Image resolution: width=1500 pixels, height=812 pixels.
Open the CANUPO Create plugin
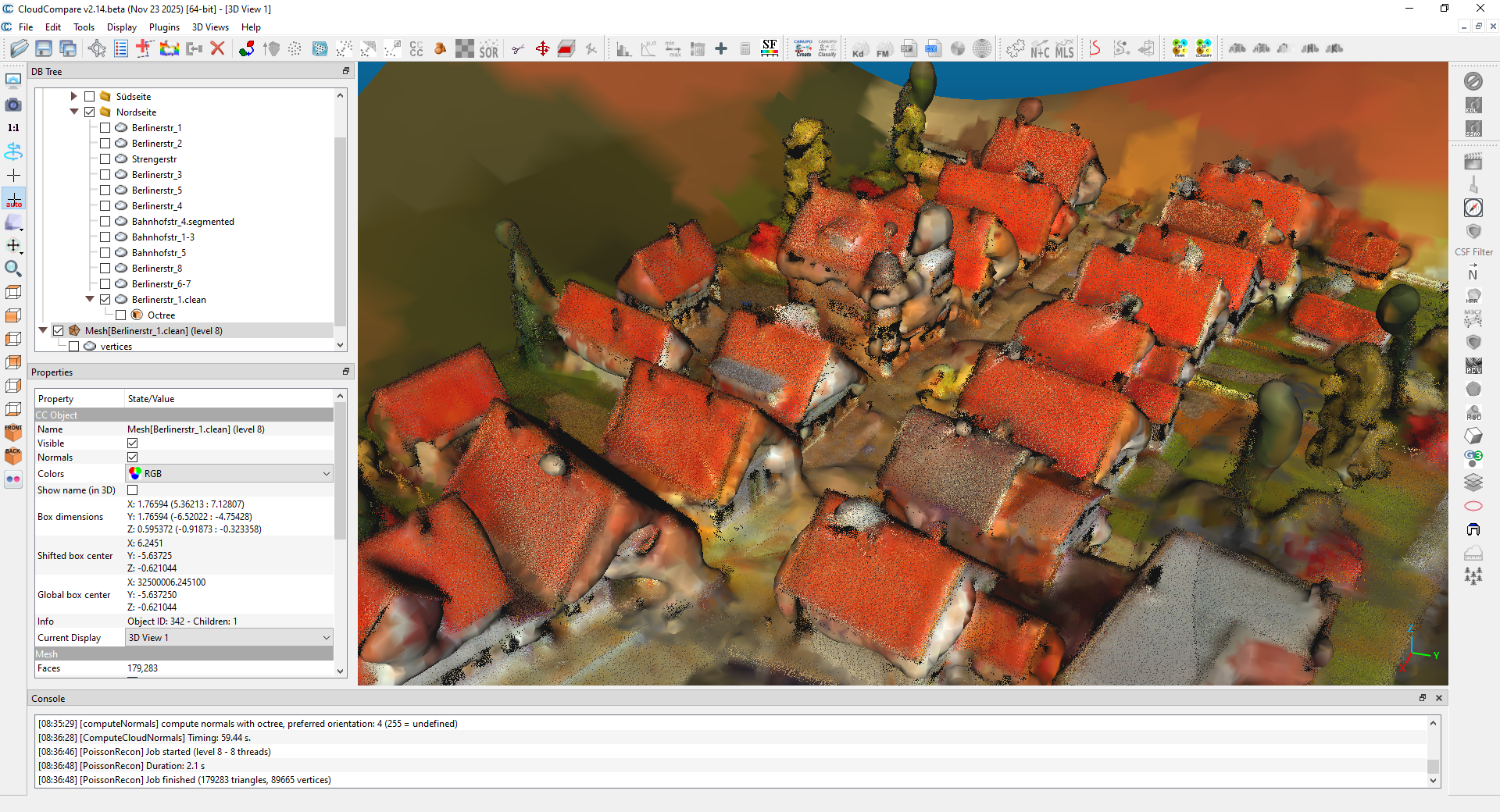(803, 48)
